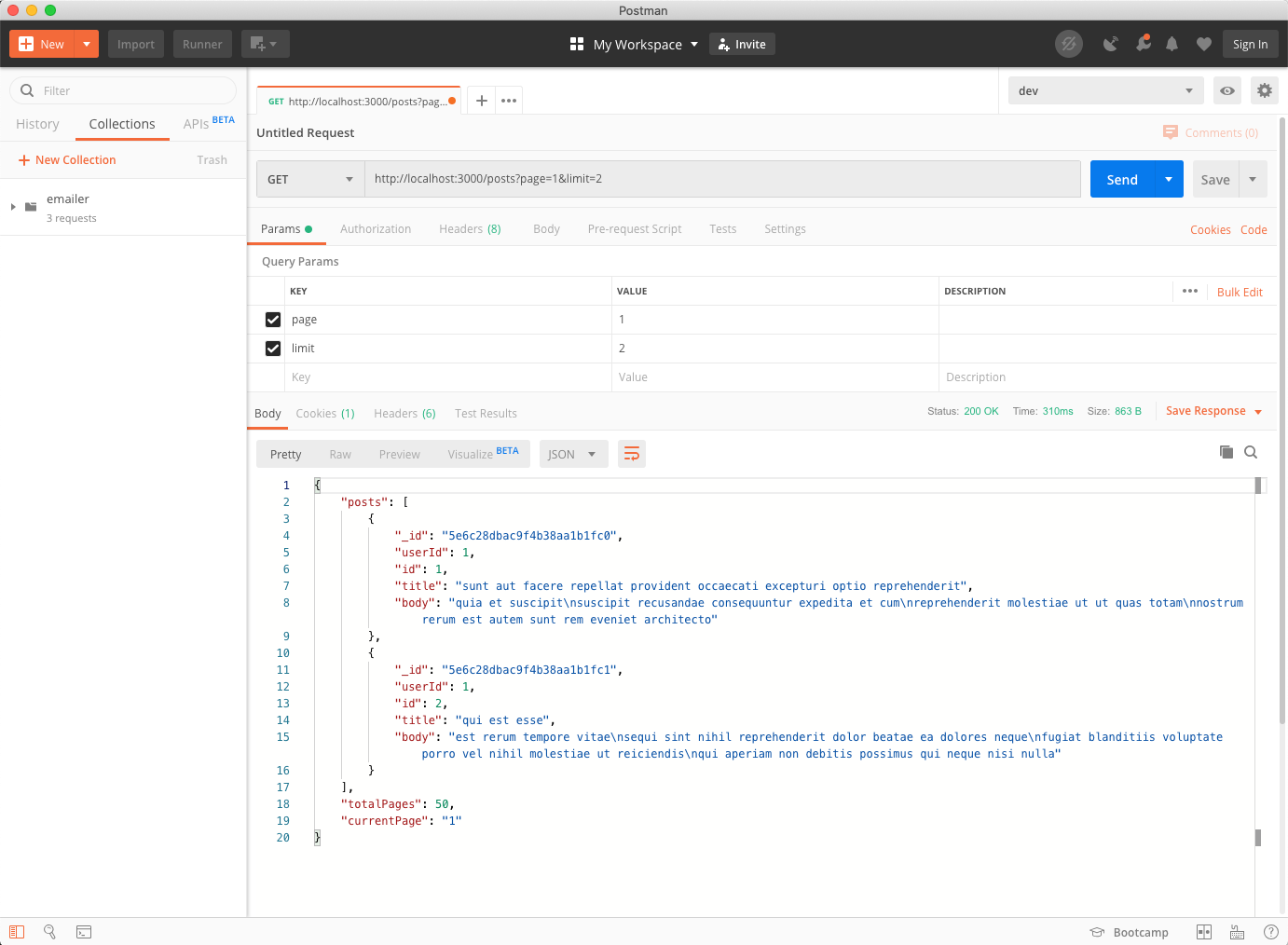Viewport: 1288px width, 945px height.
Task: Open the Pre-request Script tab
Action: (635, 229)
